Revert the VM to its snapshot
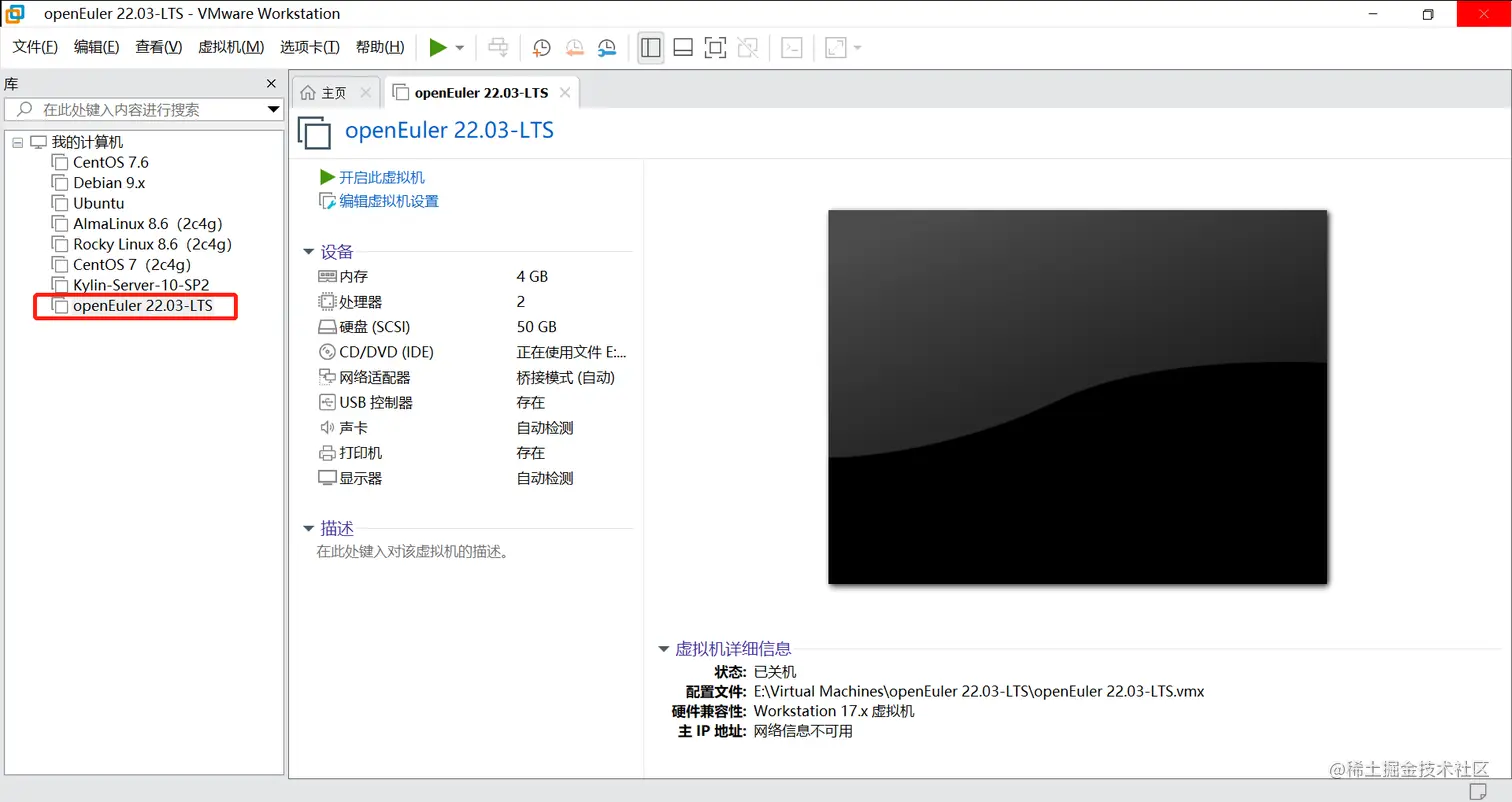The width and height of the screenshot is (1512, 802). [x=573, y=47]
